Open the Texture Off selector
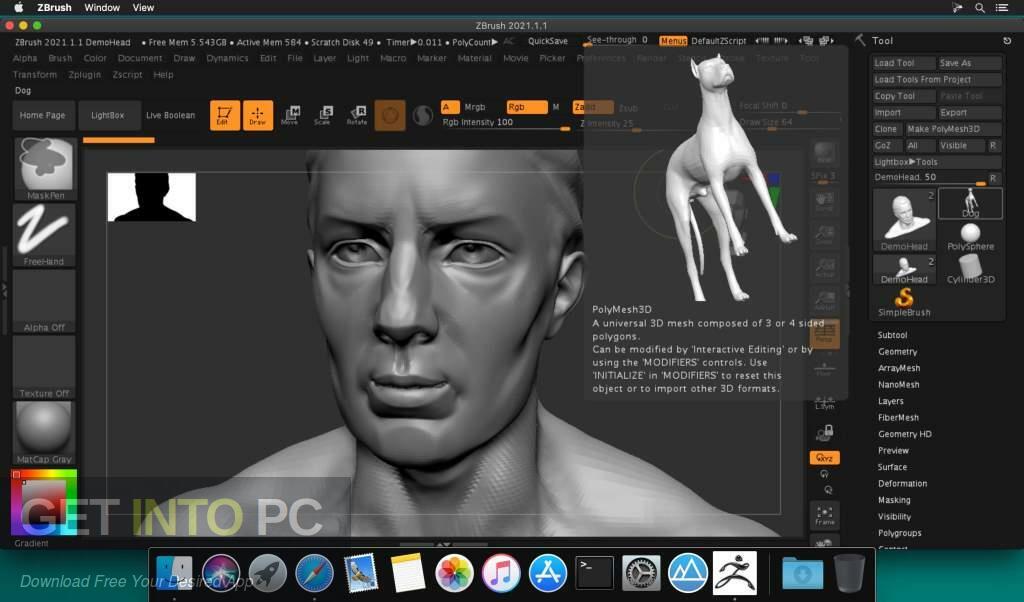The height and width of the screenshot is (602, 1024). 44,367
